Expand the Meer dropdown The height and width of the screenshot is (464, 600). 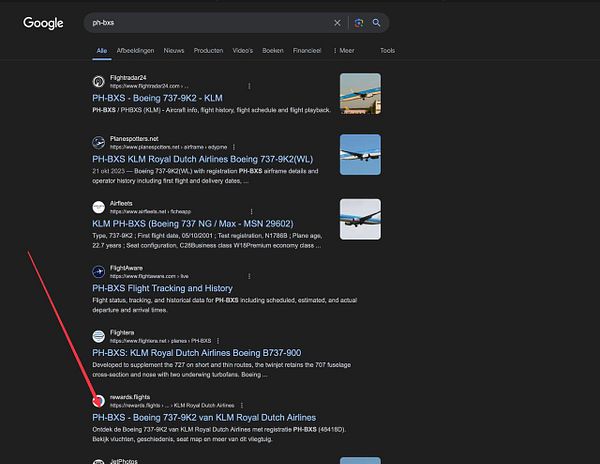pos(344,50)
